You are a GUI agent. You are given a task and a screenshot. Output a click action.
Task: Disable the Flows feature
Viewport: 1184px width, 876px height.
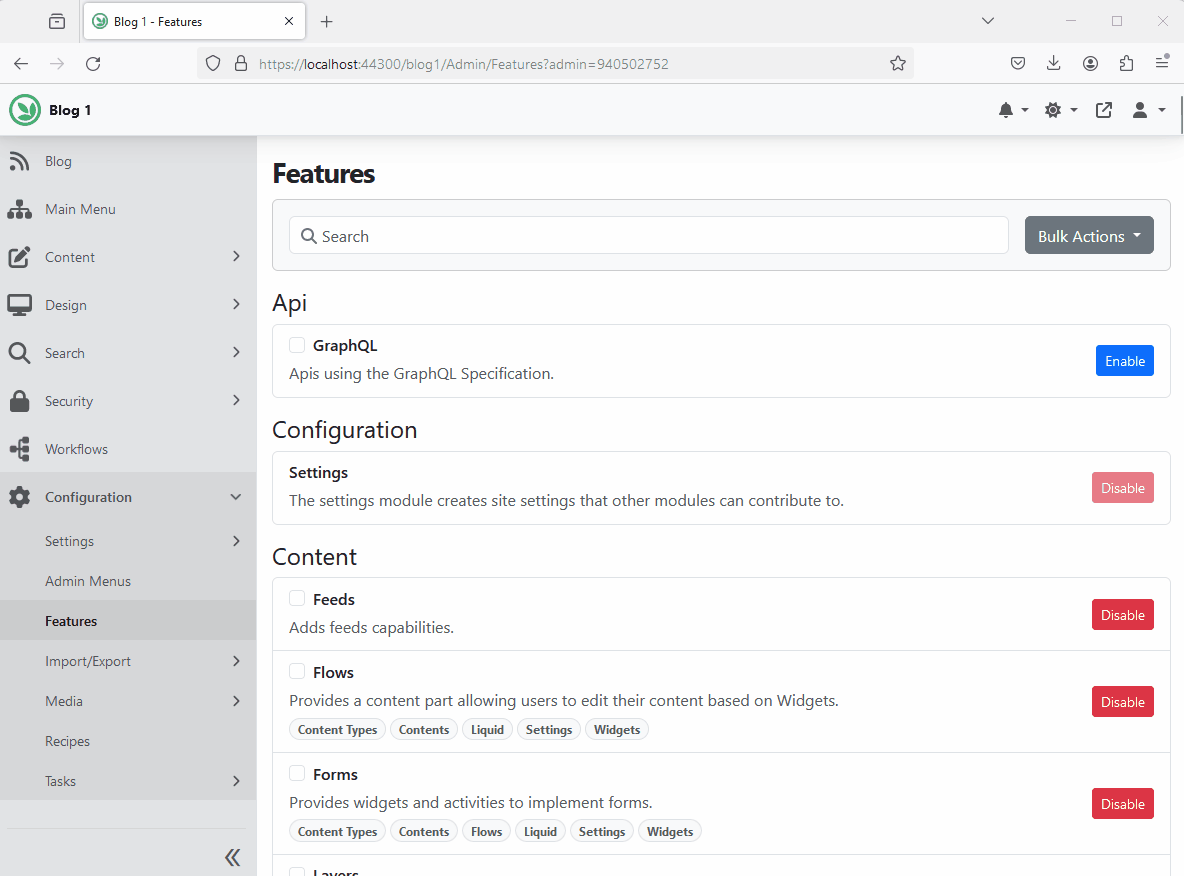(1123, 702)
